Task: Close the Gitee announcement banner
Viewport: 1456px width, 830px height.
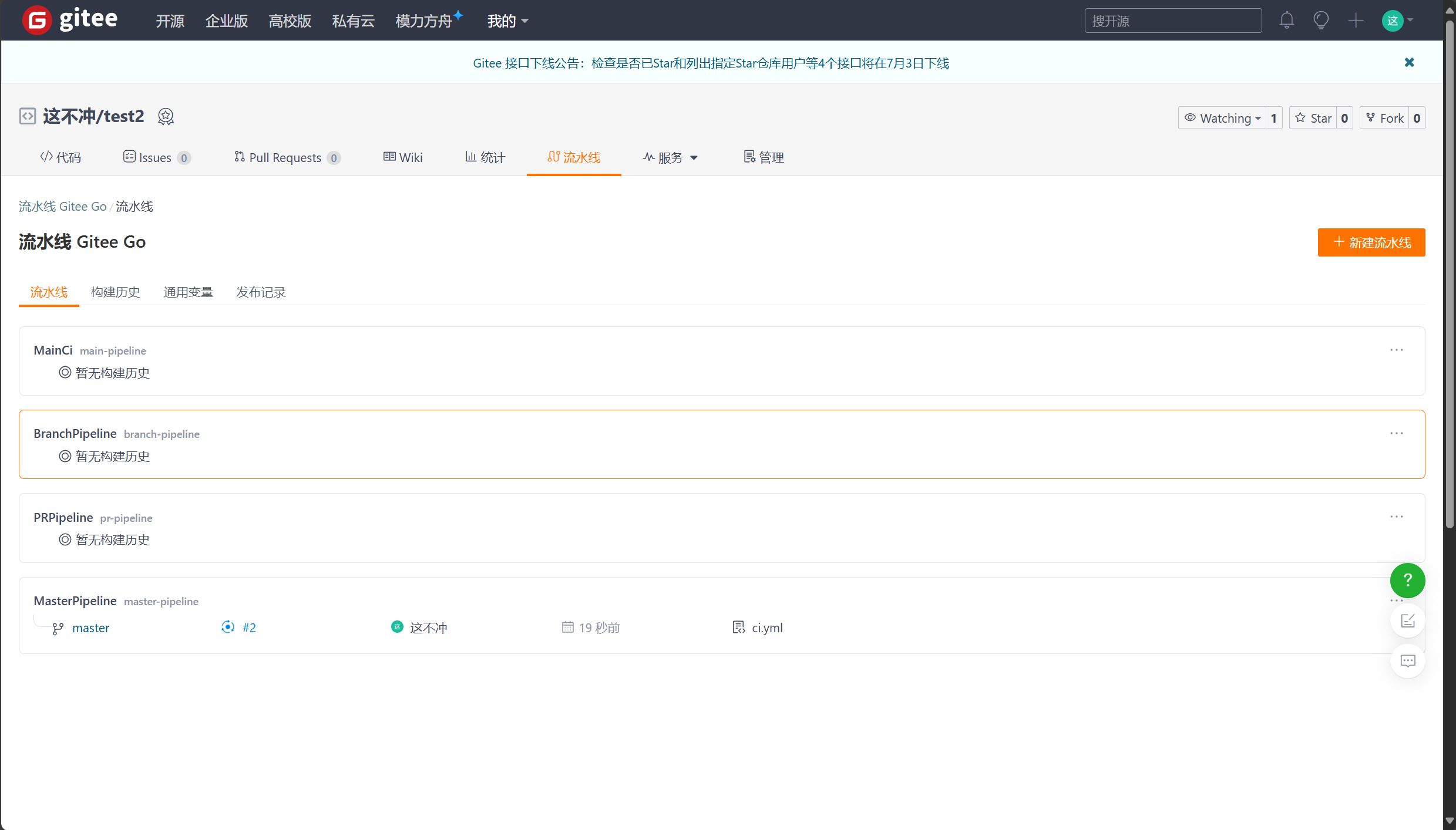Action: tap(1408, 62)
